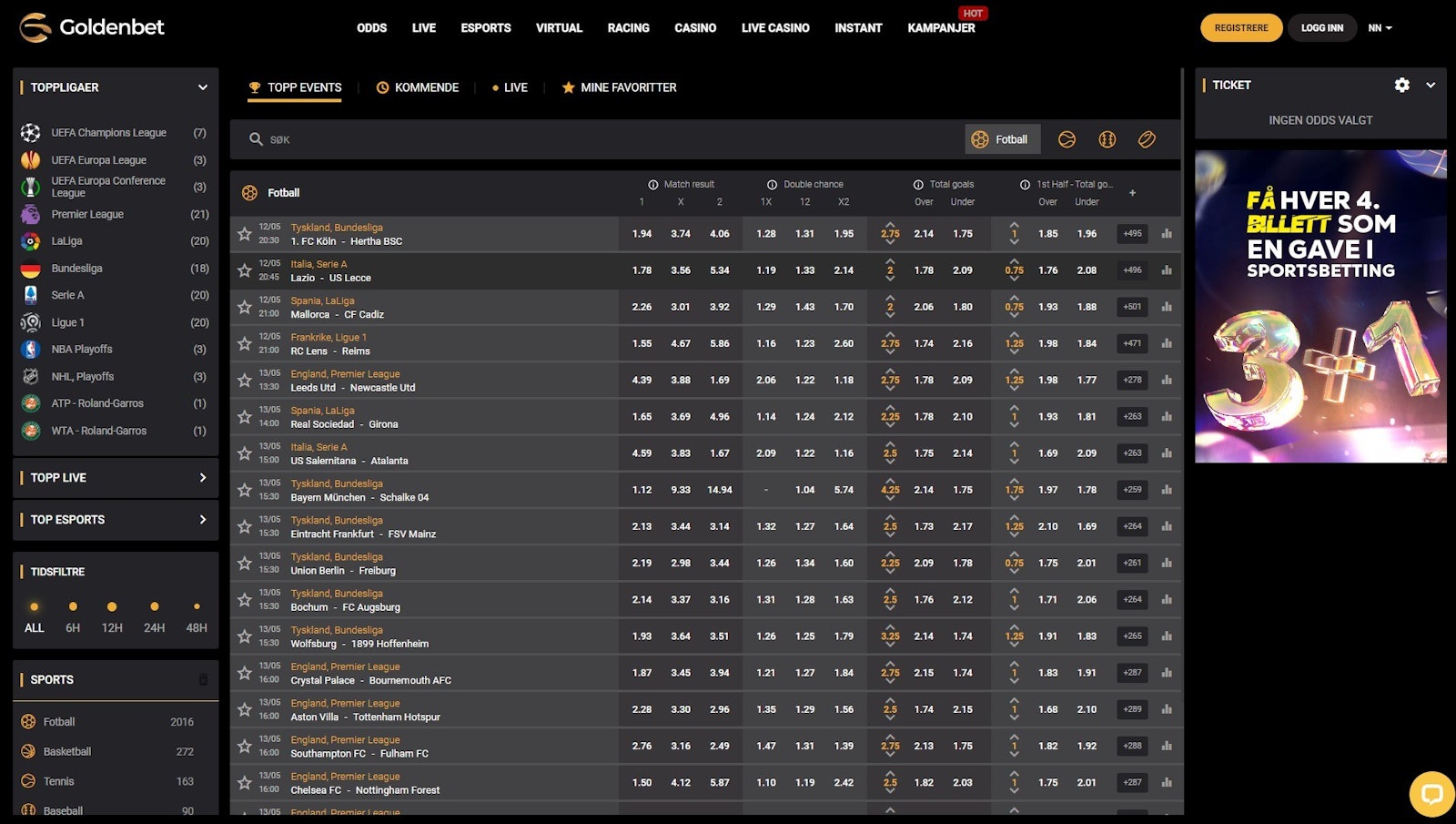1456x824 pixels.
Task: Click the REGISTRERE button
Action: 1241,27
